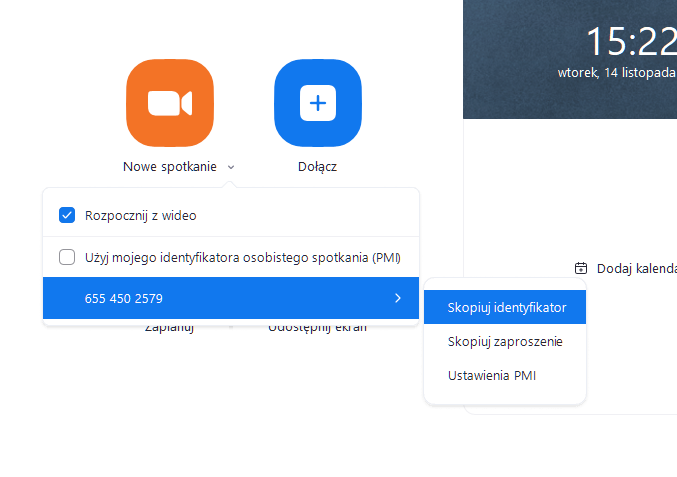Image resolution: width=677 pixels, height=477 pixels.
Task: Select the 655 450 2579 menu row
Action: click(x=231, y=298)
